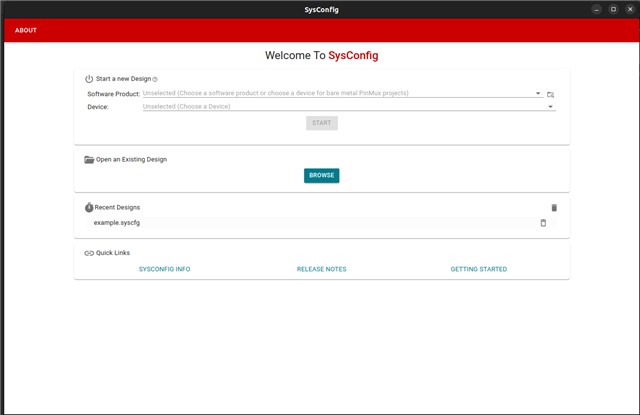Close the SysConfig window
The height and width of the screenshot is (415, 640).
[x=630, y=9]
